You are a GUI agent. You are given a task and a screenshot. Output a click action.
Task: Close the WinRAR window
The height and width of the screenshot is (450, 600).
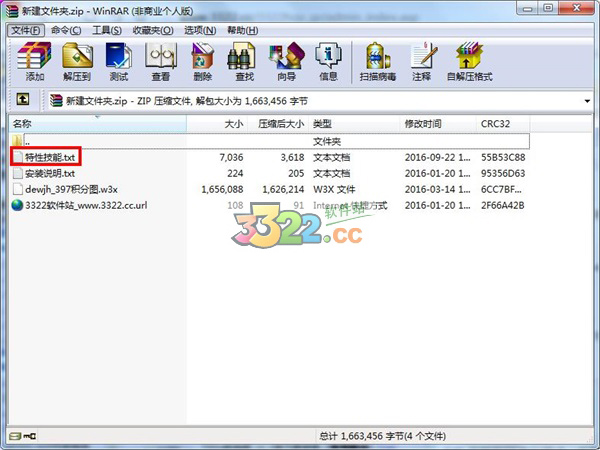pyautogui.click(x=577, y=8)
